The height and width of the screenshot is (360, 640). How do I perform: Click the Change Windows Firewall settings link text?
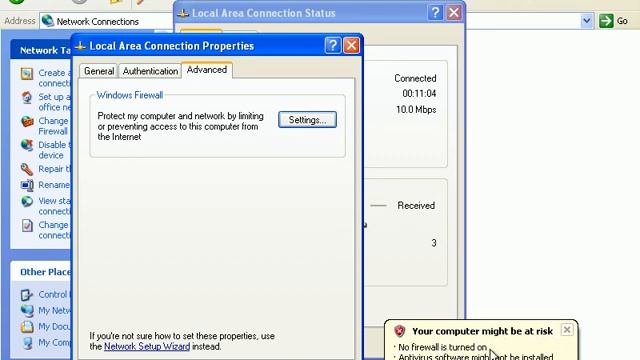pos(54,126)
